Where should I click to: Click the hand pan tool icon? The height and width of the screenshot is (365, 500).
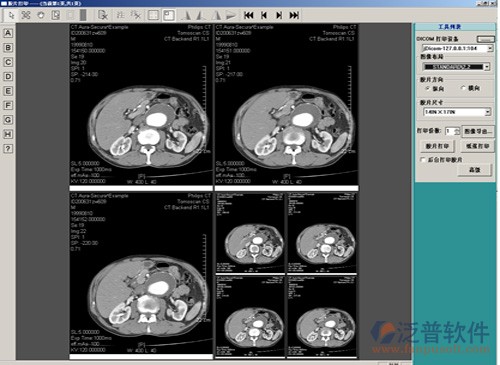pyautogui.click(x=41, y=15)
